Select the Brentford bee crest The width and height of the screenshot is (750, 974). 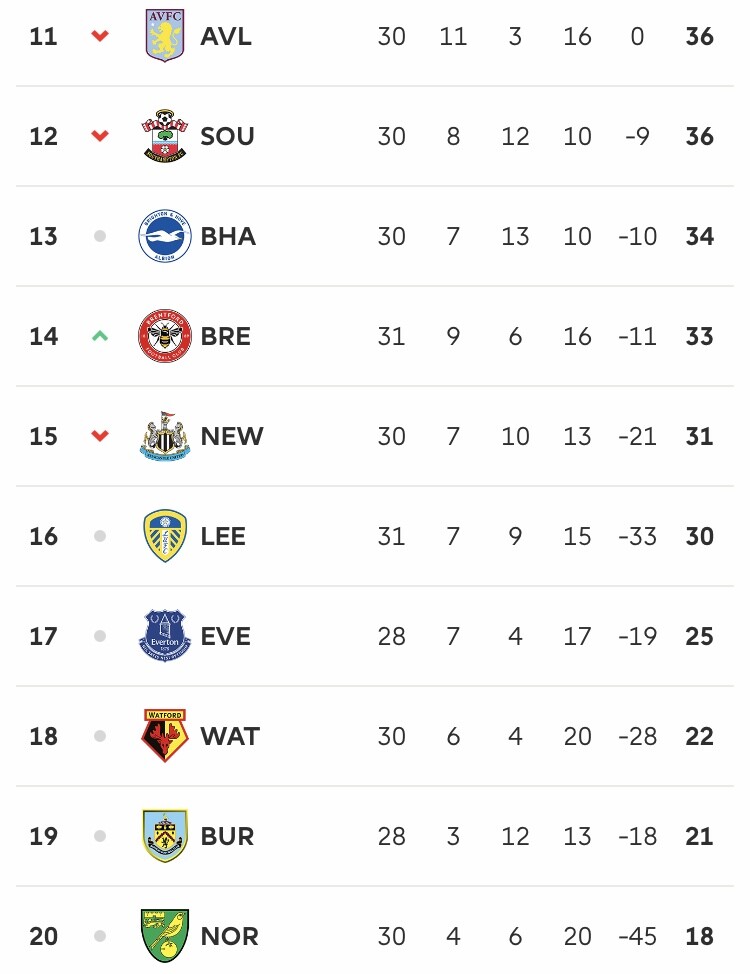tap(165, 336)
